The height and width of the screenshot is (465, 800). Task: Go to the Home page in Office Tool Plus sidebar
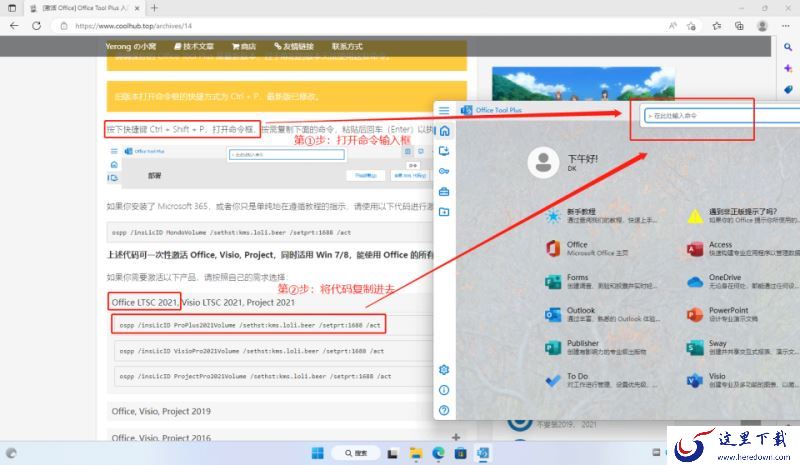[x=444, y=131]
